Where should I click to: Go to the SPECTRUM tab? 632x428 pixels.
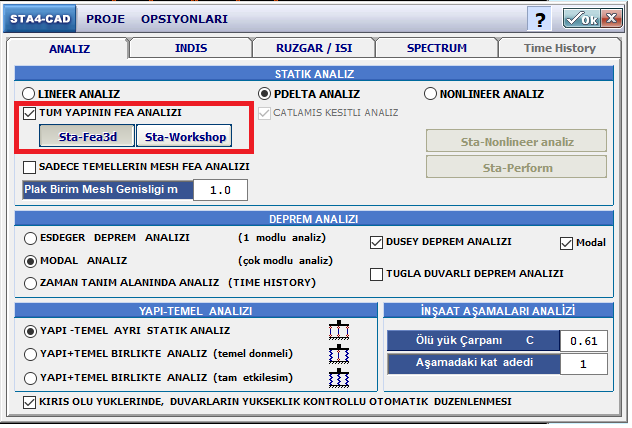coord(436,48)
